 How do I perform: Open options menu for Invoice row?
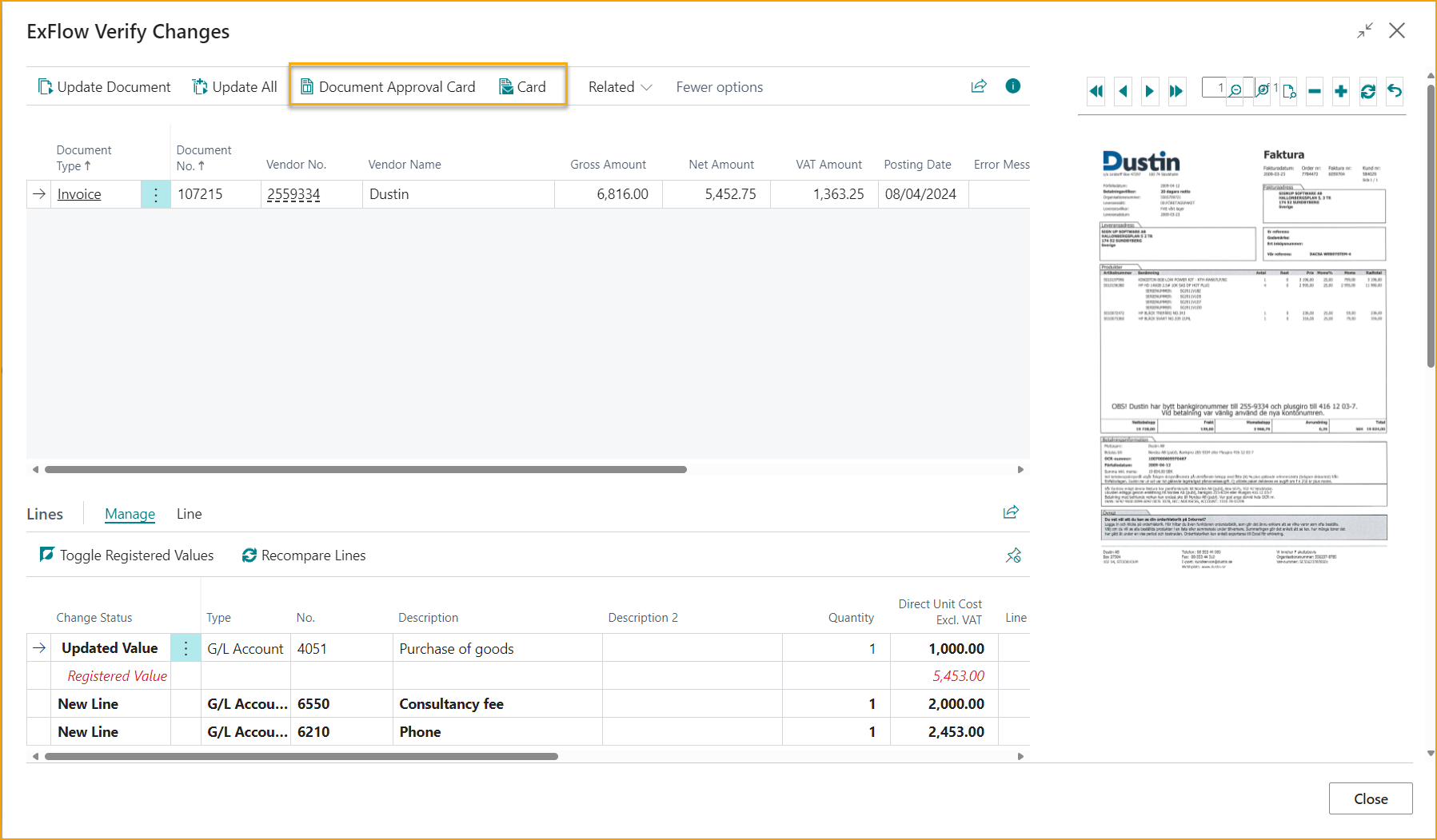[156, 194]
